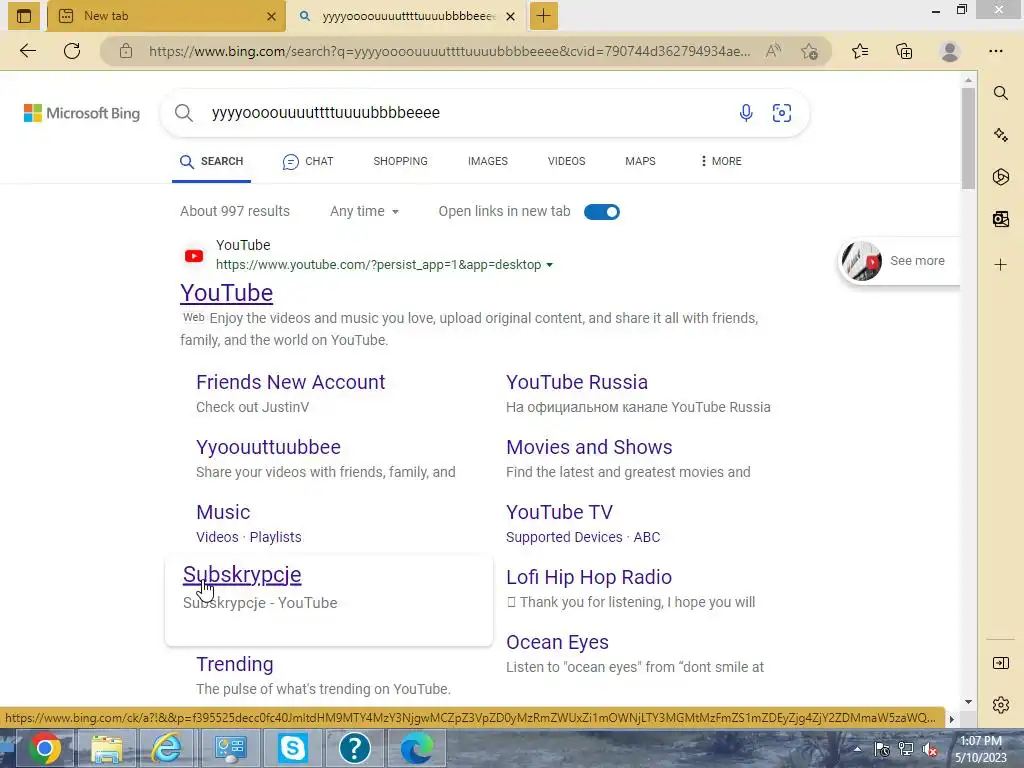The width and height of the screenshot is (1024, 768).
Task: Open the Playlists sublink under Music
Action: [276, 537]
